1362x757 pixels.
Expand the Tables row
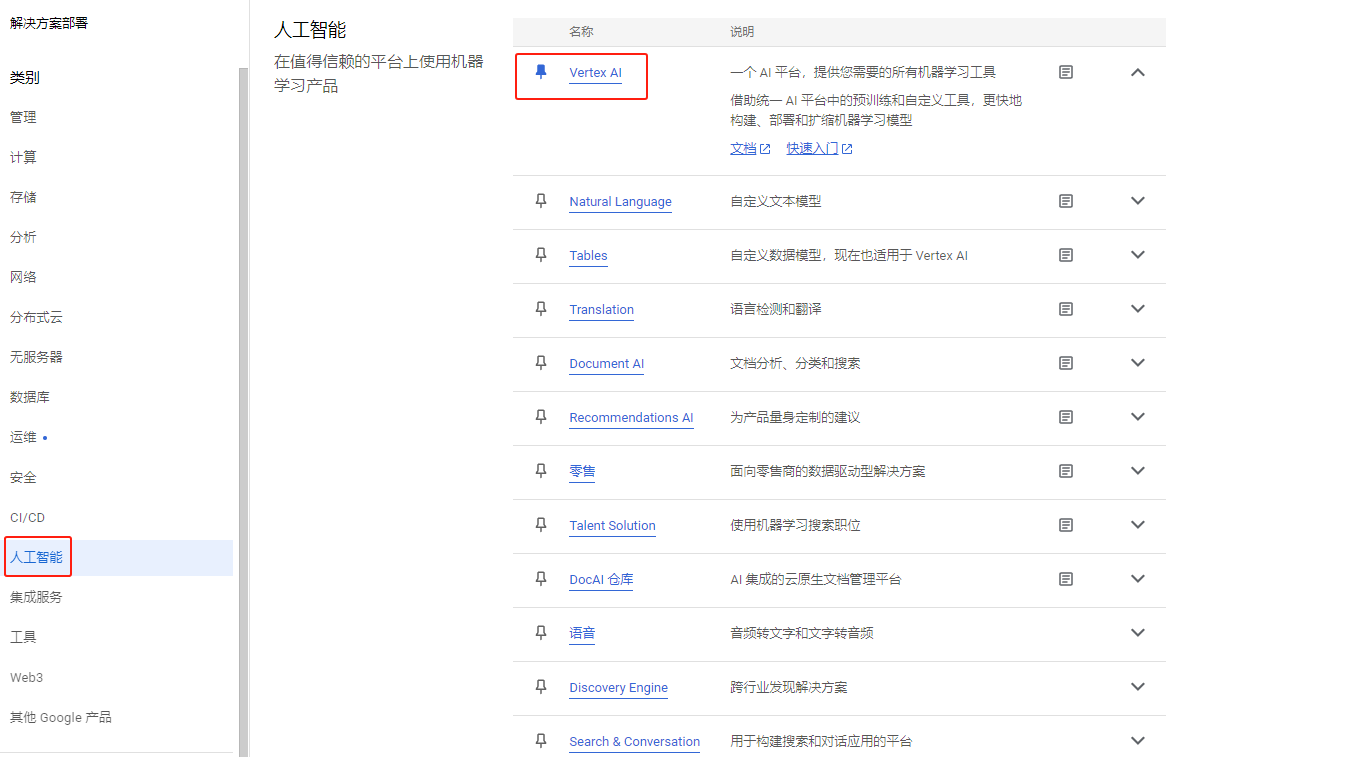click(1137, 255)
